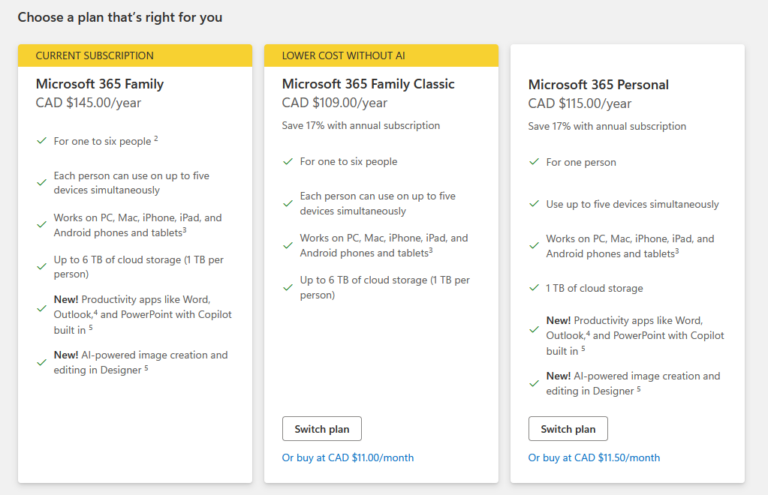Click checkmark beside AI-powered image creation in Family plan

click(42, 362)
